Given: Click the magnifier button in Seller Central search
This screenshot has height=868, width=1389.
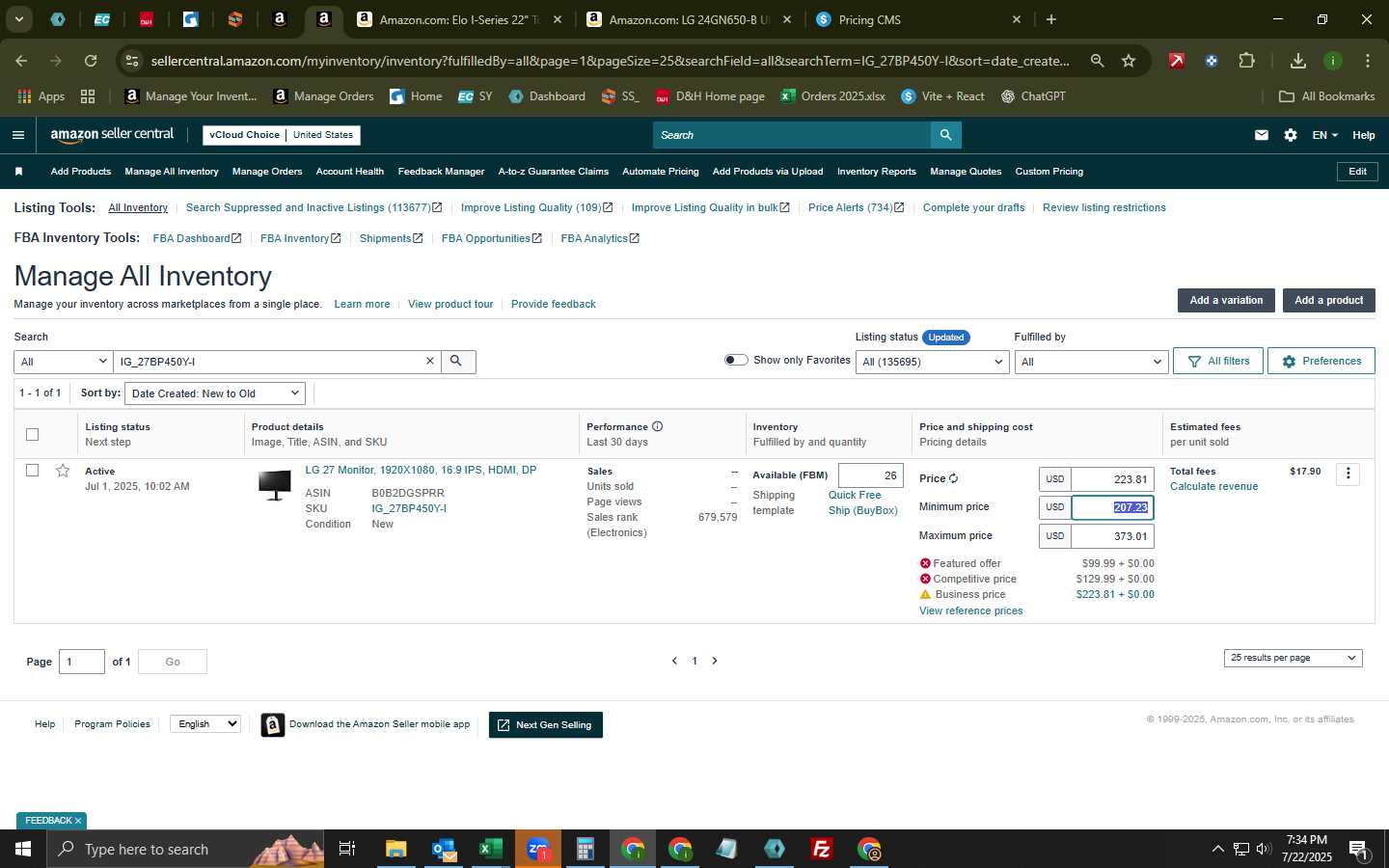Looking at the screenshot, I should [x=945, y=135].
